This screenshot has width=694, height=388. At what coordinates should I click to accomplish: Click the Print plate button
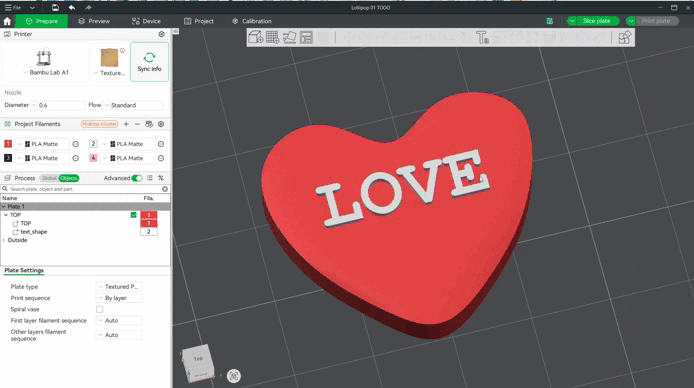point(657,21)
